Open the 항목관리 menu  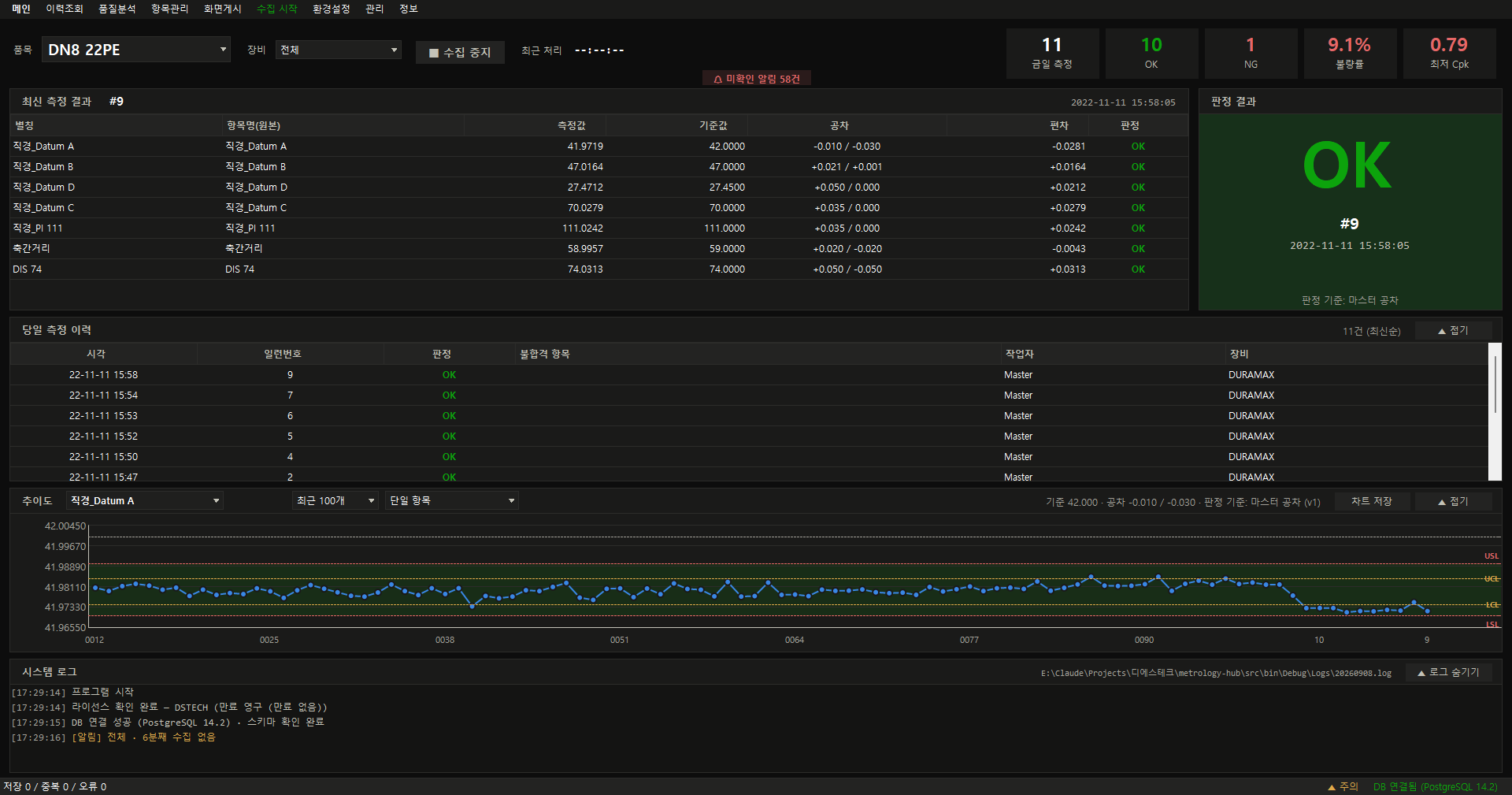click(x=170, y=9)
